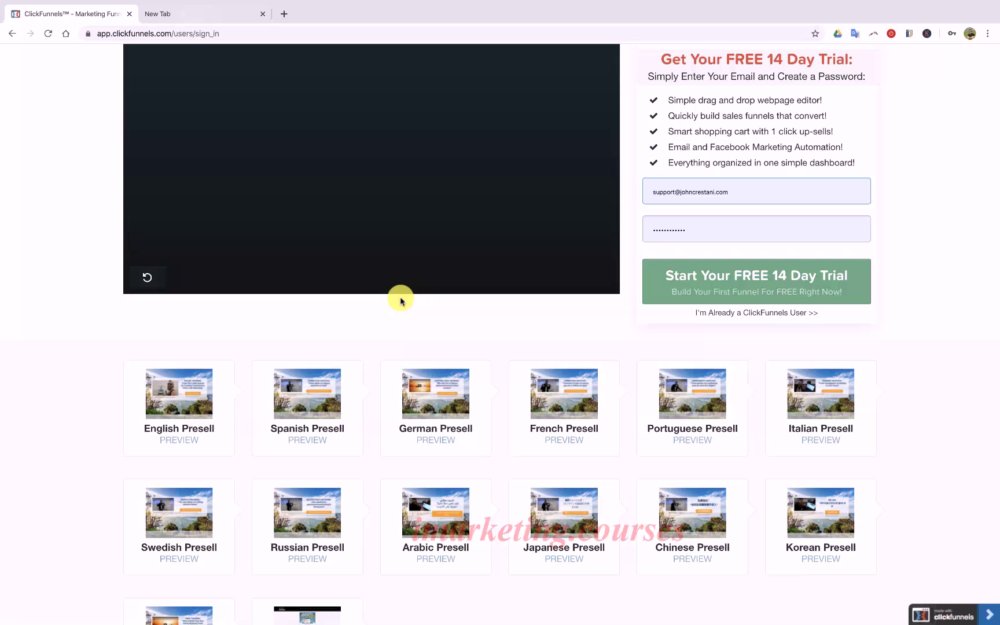Preview the Italian Presell
Screen dimensions: 1000x625
820,440
